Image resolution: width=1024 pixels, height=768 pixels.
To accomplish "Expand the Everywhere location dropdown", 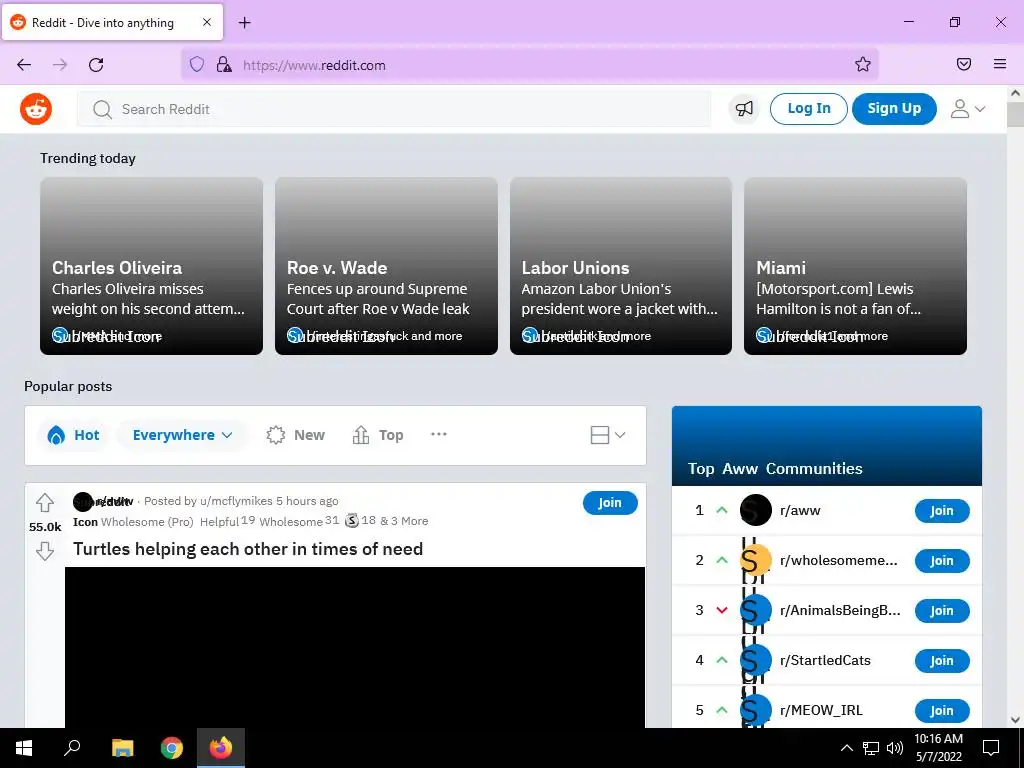I will [x=182, y=435].
